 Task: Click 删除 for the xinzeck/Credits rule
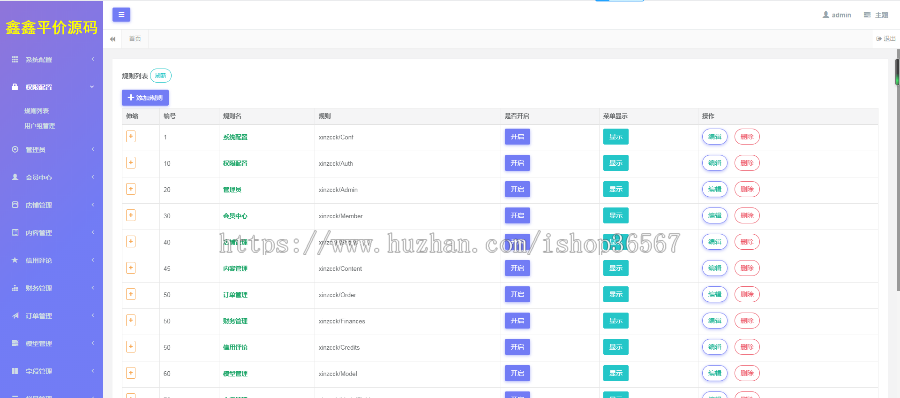[x=747, y=347]
